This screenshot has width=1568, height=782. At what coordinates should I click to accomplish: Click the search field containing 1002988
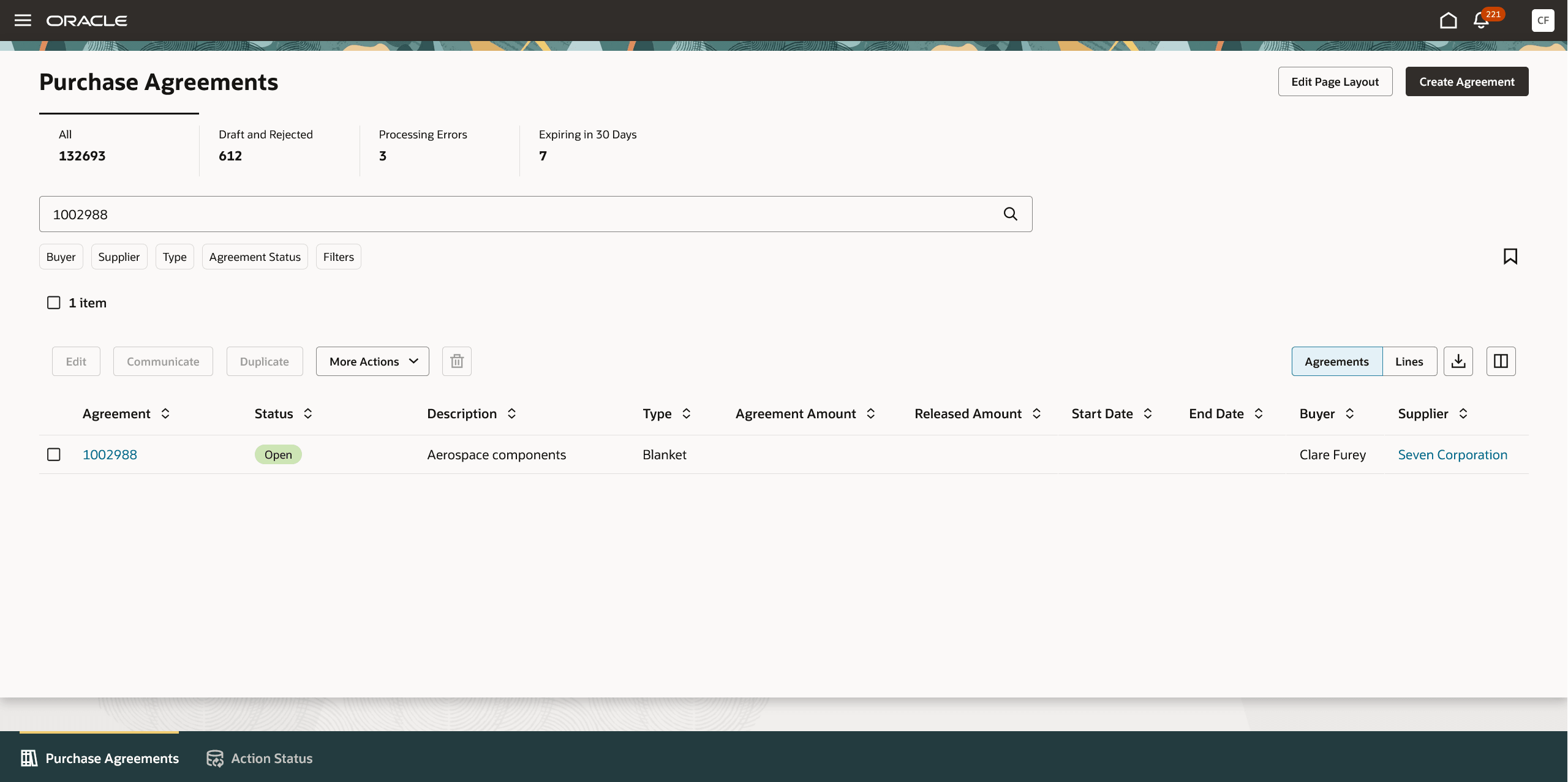point(521,214)
